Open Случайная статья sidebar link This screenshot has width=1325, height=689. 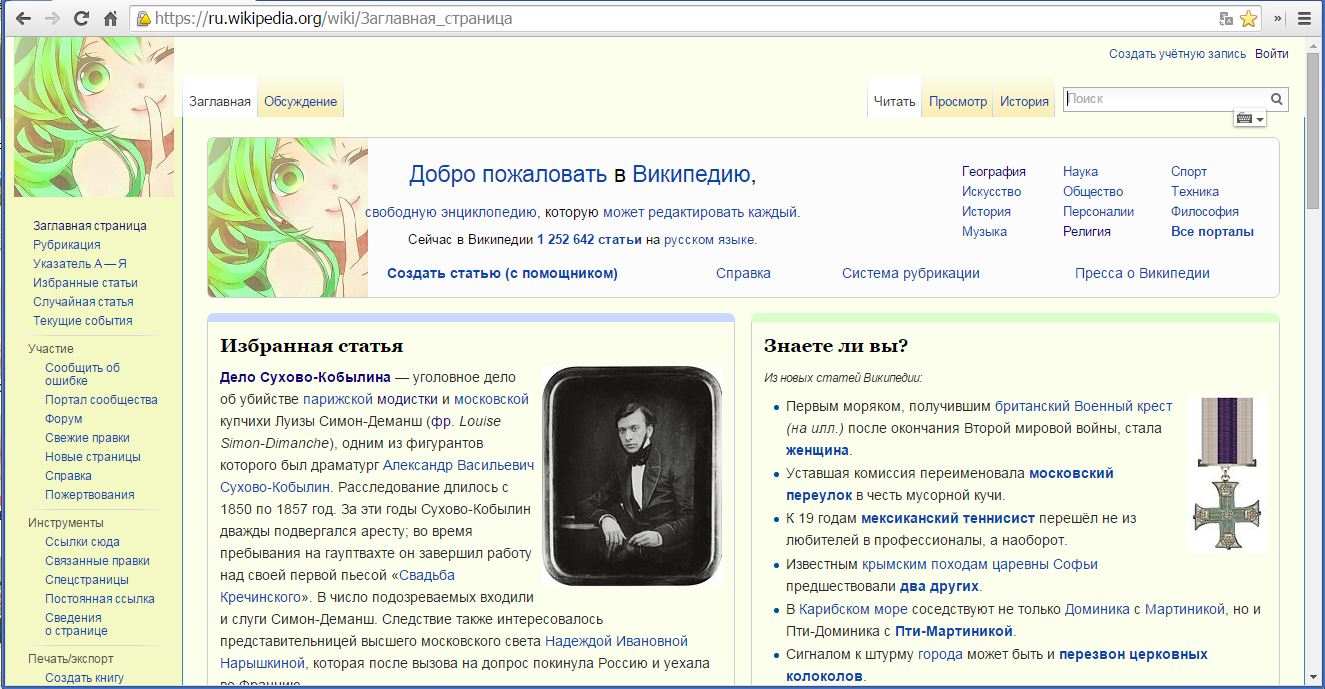83,302
